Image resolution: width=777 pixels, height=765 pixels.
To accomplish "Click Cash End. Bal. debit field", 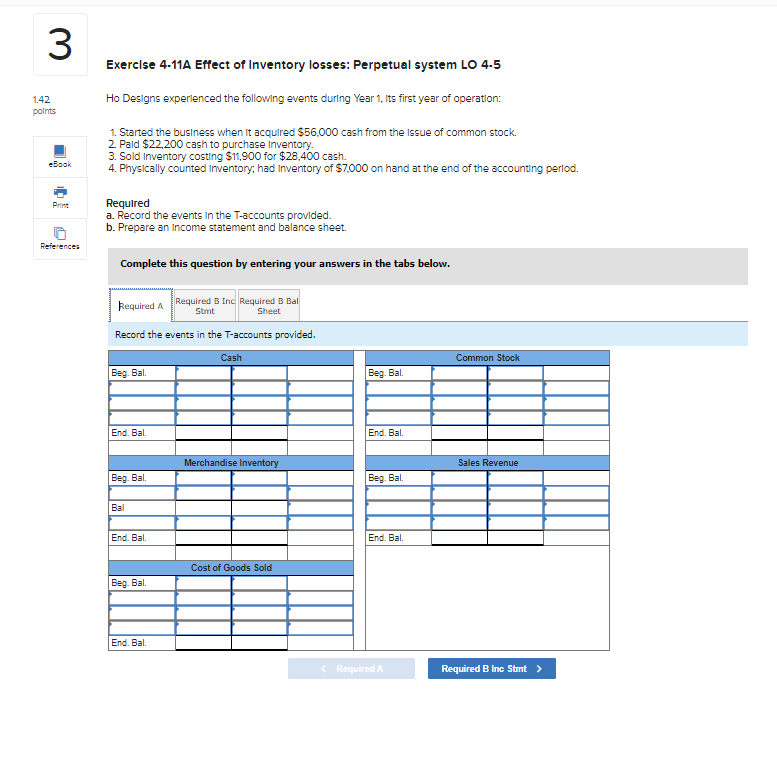I will [203, 433].
